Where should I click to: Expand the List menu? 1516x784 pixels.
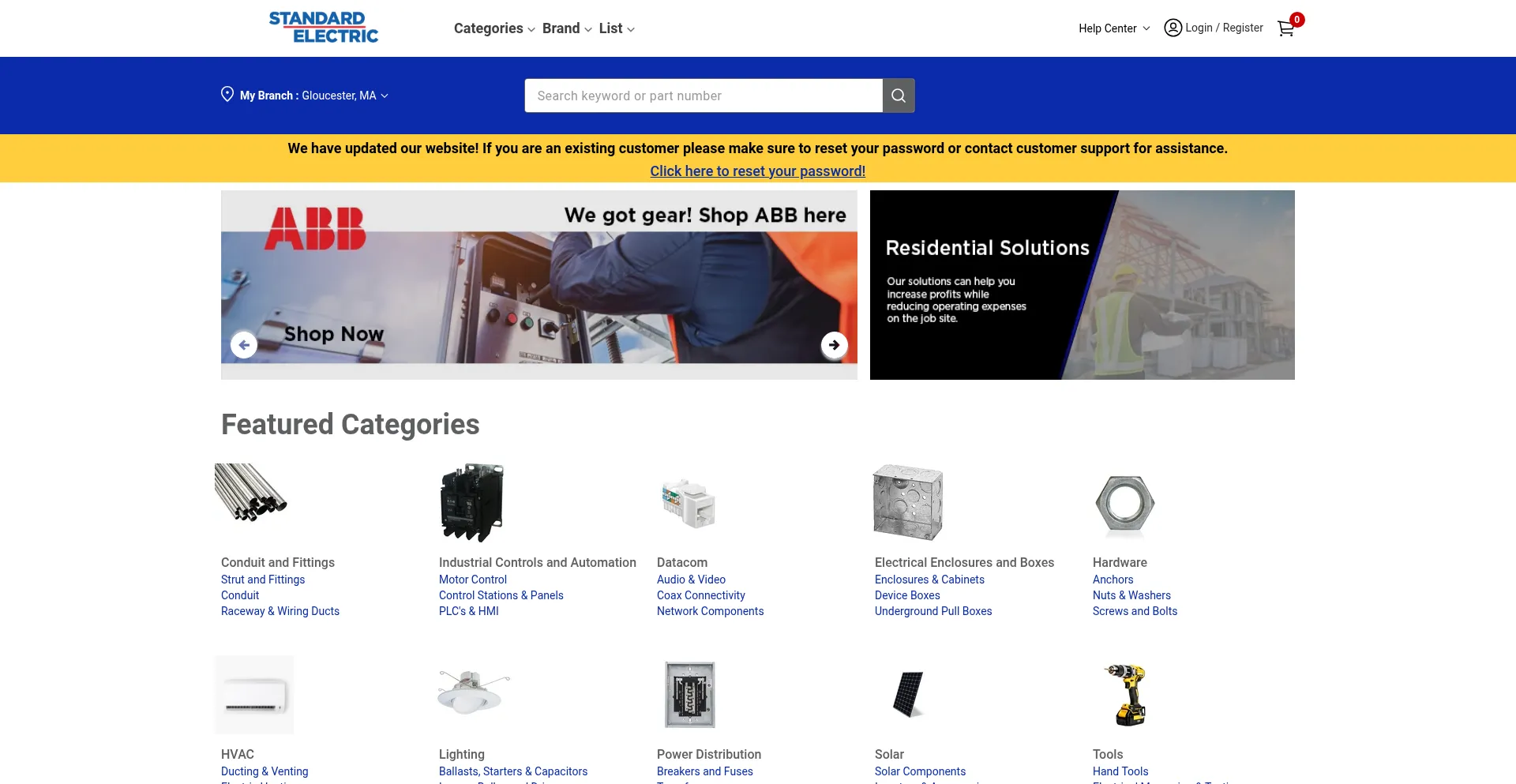617,28
